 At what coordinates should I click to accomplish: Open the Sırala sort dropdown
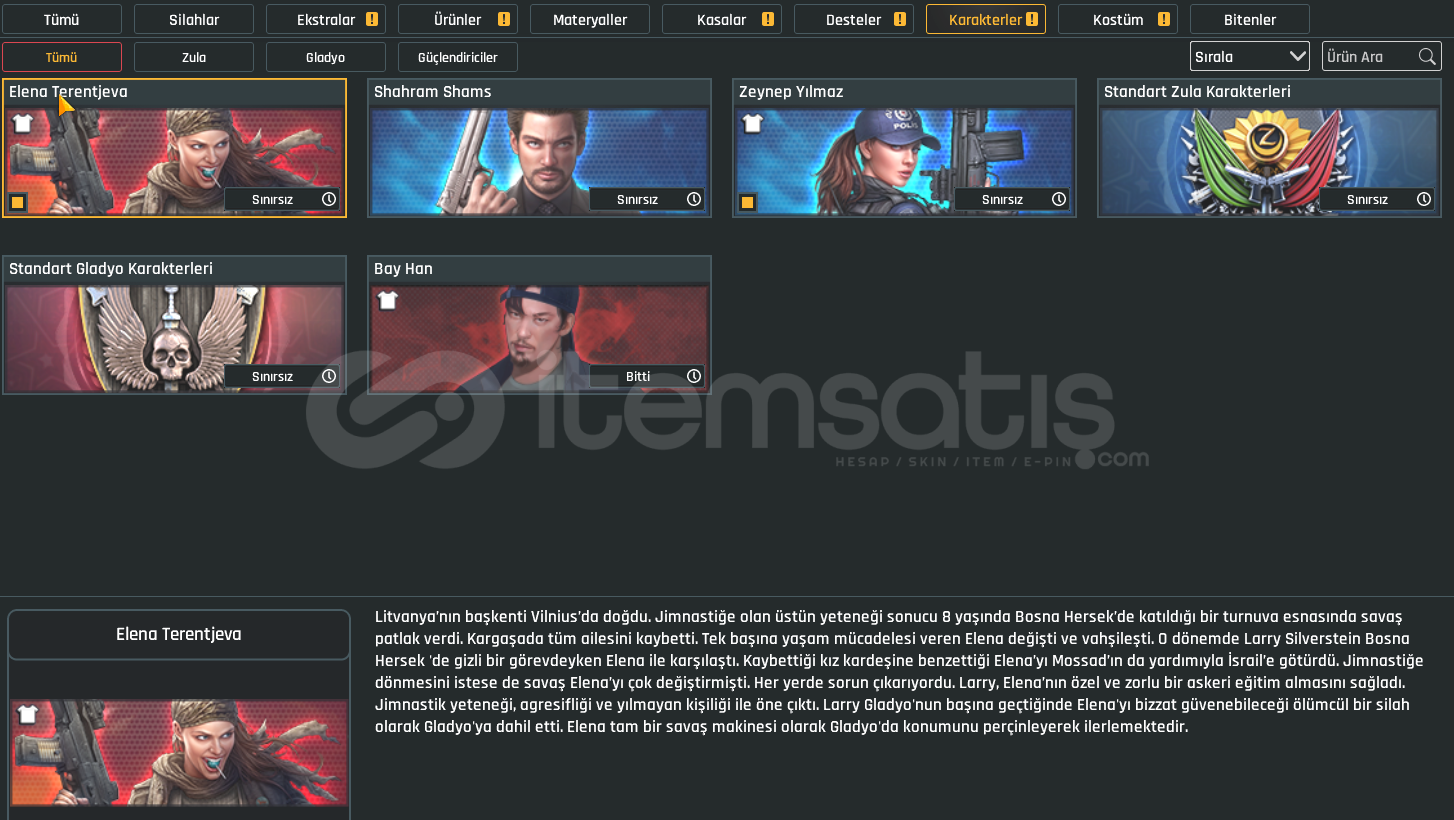pos(1250,56)
